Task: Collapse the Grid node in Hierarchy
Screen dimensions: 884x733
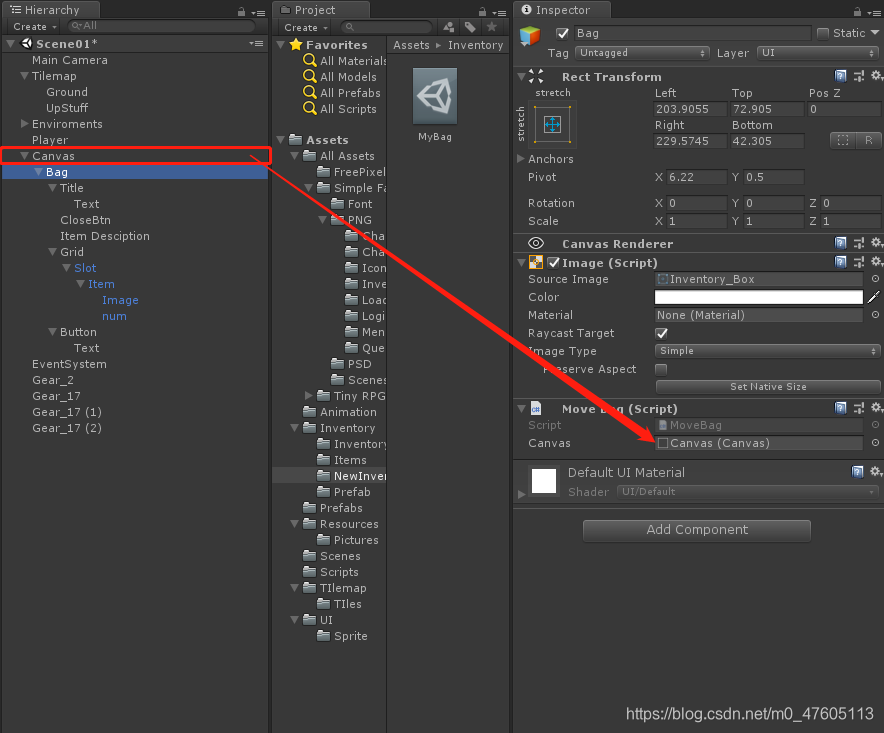Action: 52,251
